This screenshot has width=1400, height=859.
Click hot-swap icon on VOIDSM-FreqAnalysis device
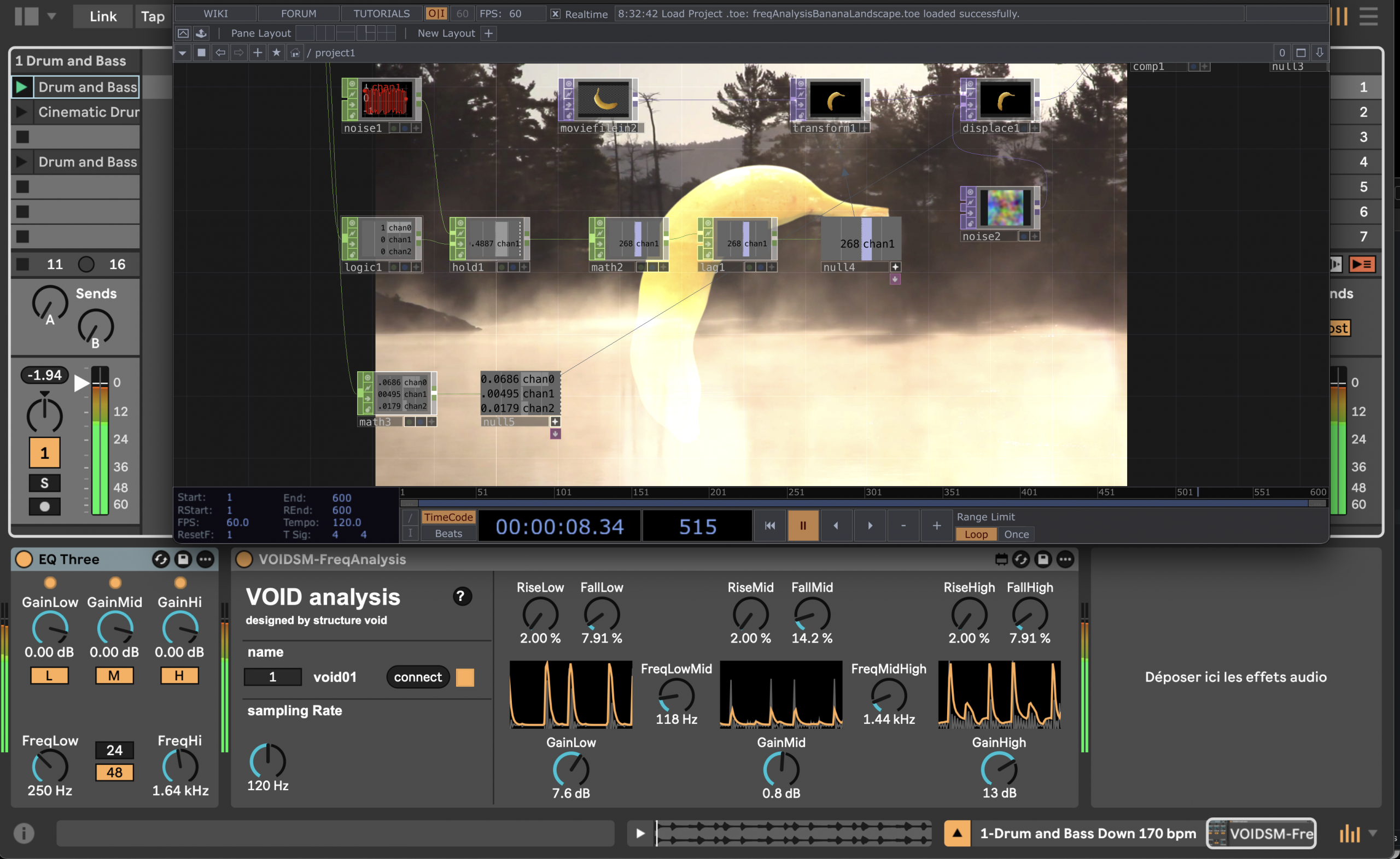[1020, 559]
